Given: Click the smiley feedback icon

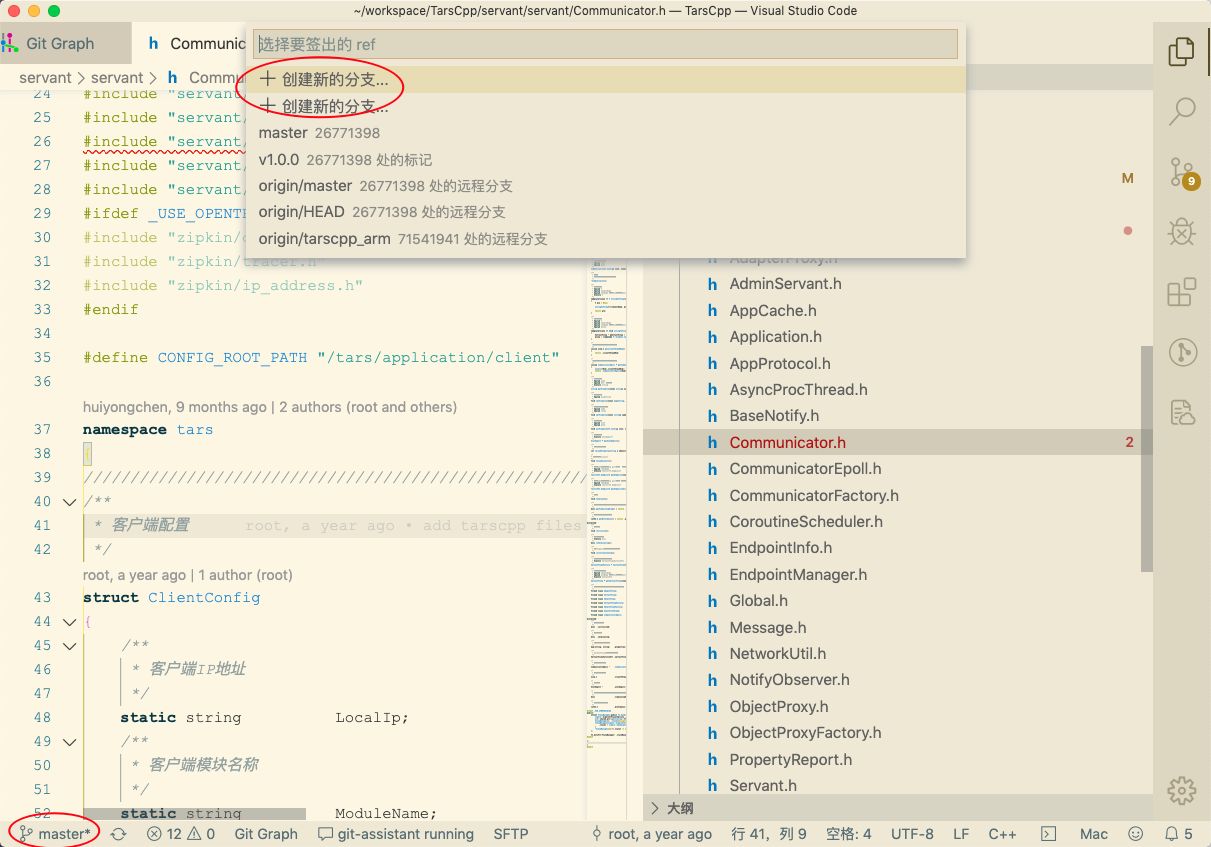Looking at the screenshot, I should tap(1135, 834).
